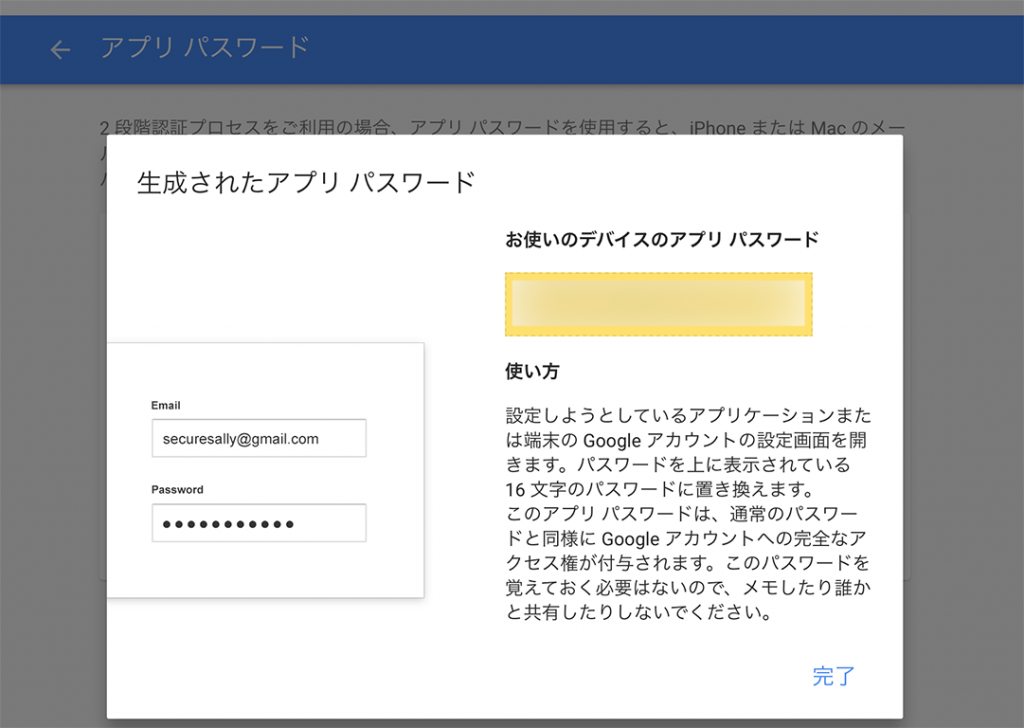Click empty area of blue header bar
1024x728 pixels.
coord(650,49)
